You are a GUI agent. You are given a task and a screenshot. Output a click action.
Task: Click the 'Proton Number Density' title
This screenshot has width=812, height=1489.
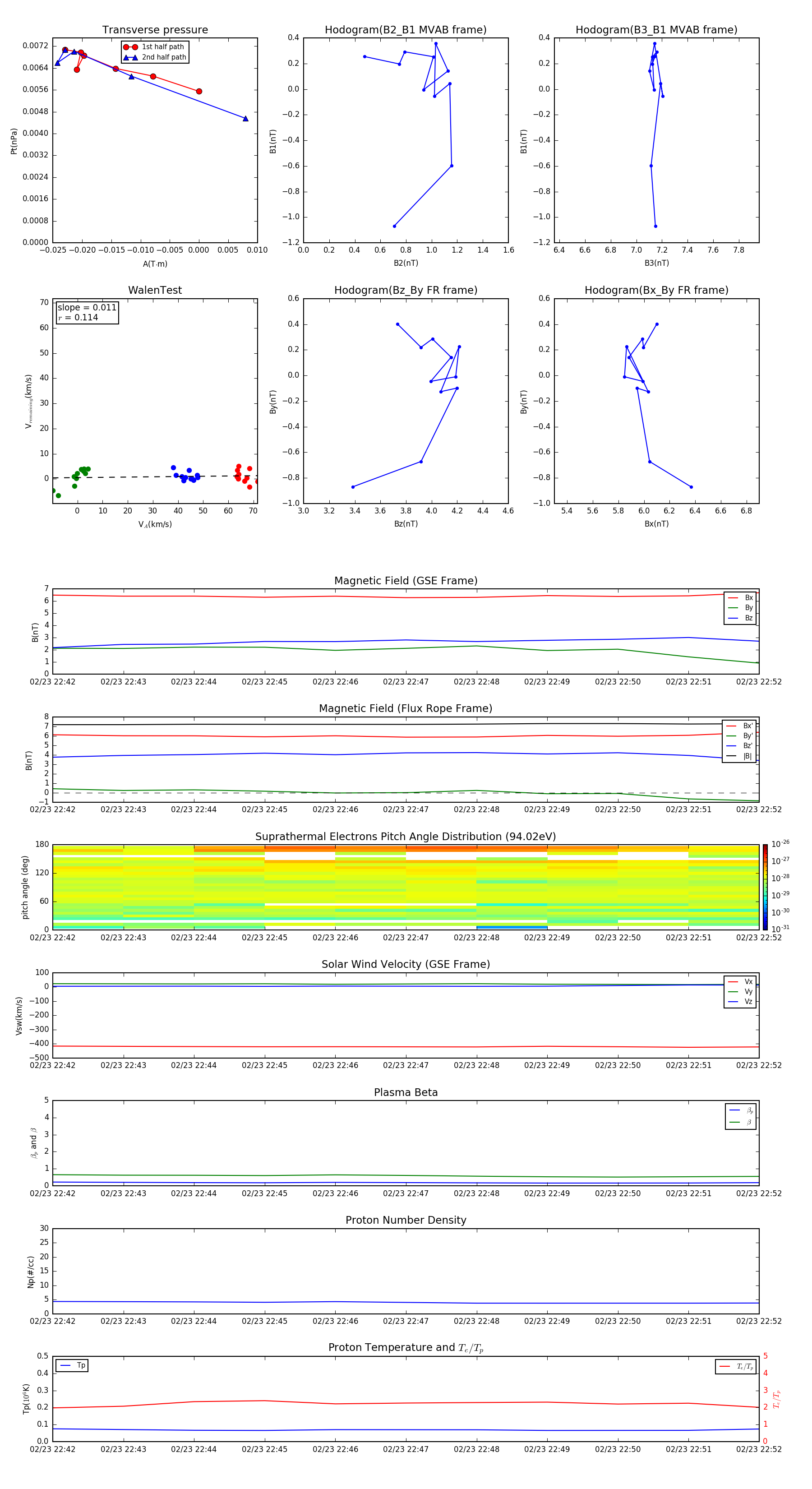(406, 1220)
